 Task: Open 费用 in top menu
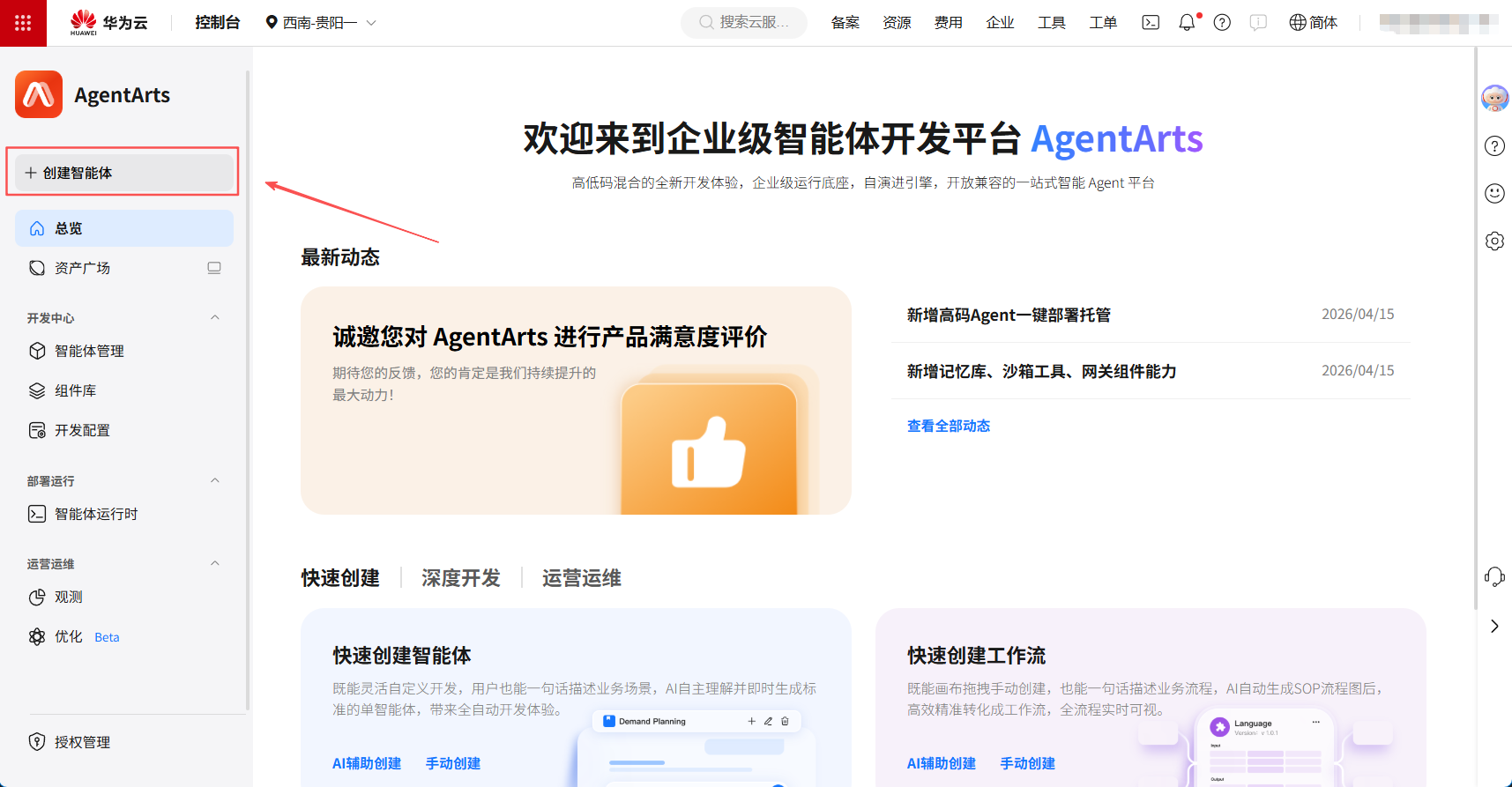(949, 23)
